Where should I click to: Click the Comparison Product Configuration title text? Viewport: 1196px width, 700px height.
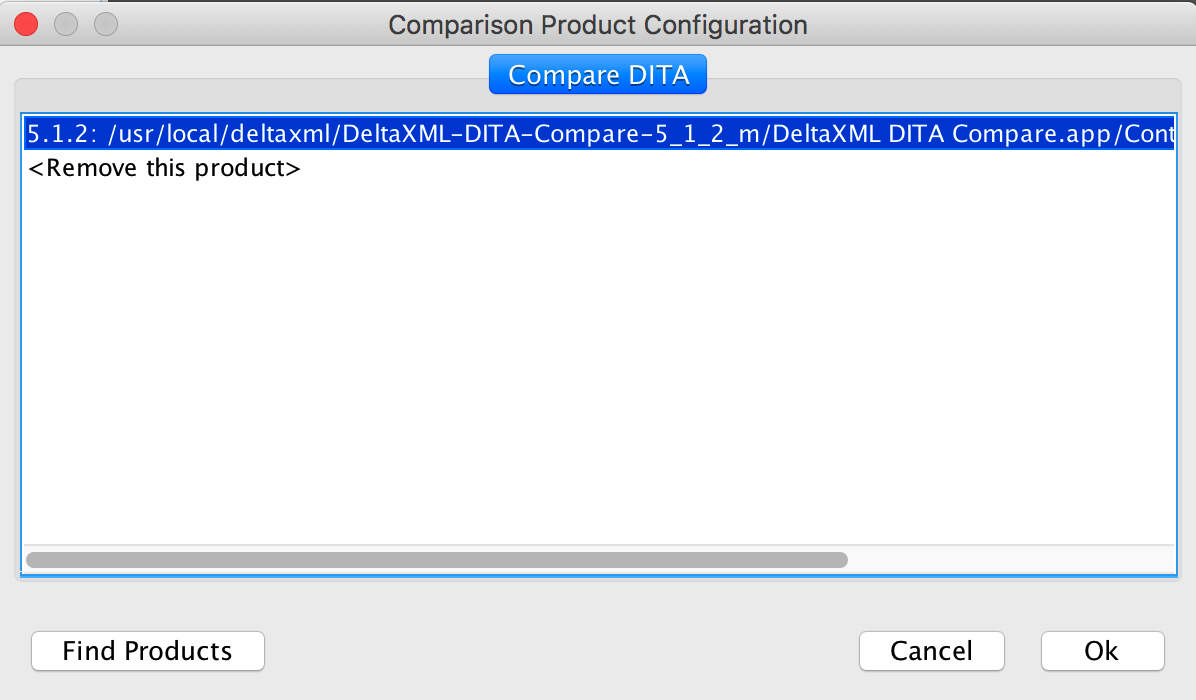[597, 24]
